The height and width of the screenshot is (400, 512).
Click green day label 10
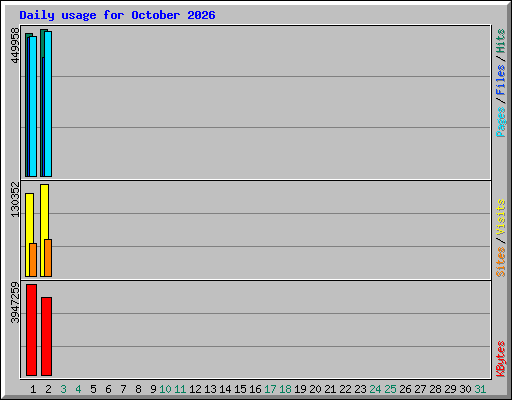click(x=165, y=389)
